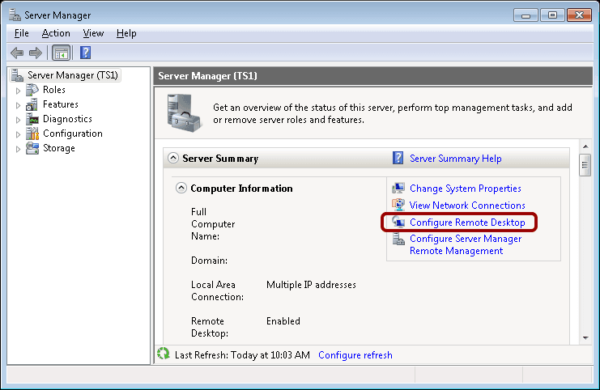Image resolution: width=600 pixels, height=390 pixels.
Task: Click the Features node icon
Action: (x=32, y=104)
